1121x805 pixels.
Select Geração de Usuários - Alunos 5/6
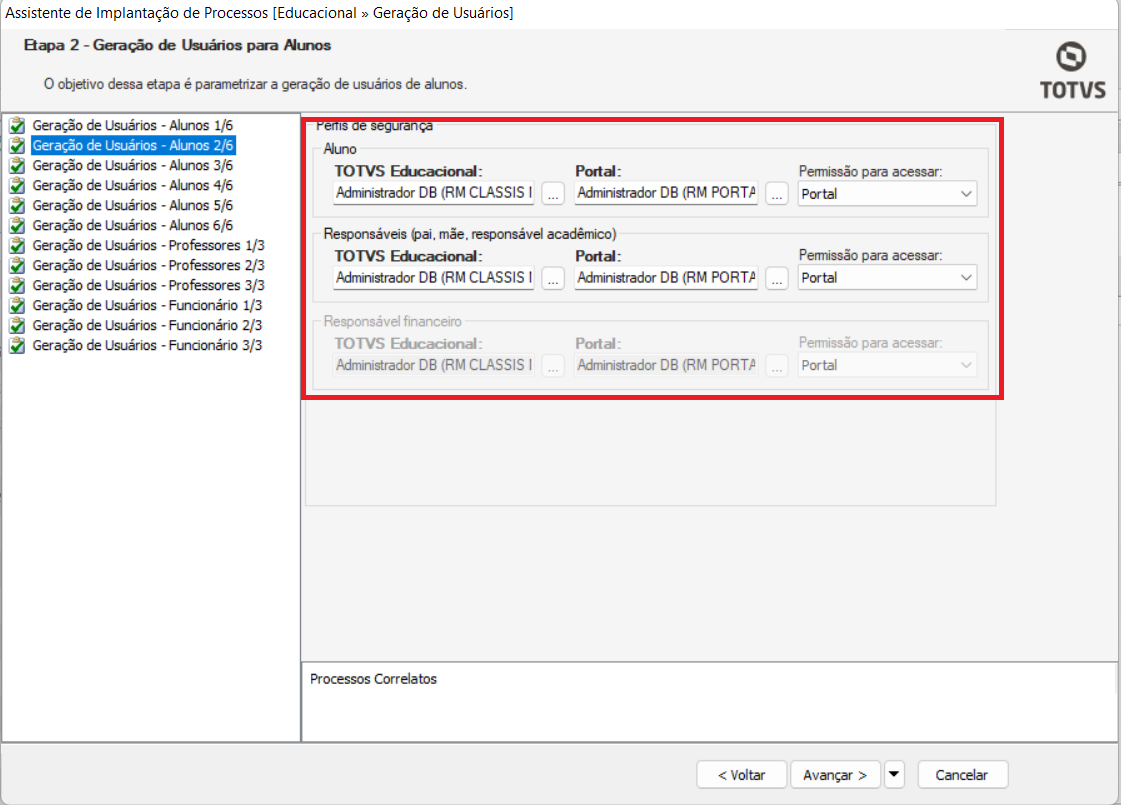pyautogui.click(x=133, y=205)
